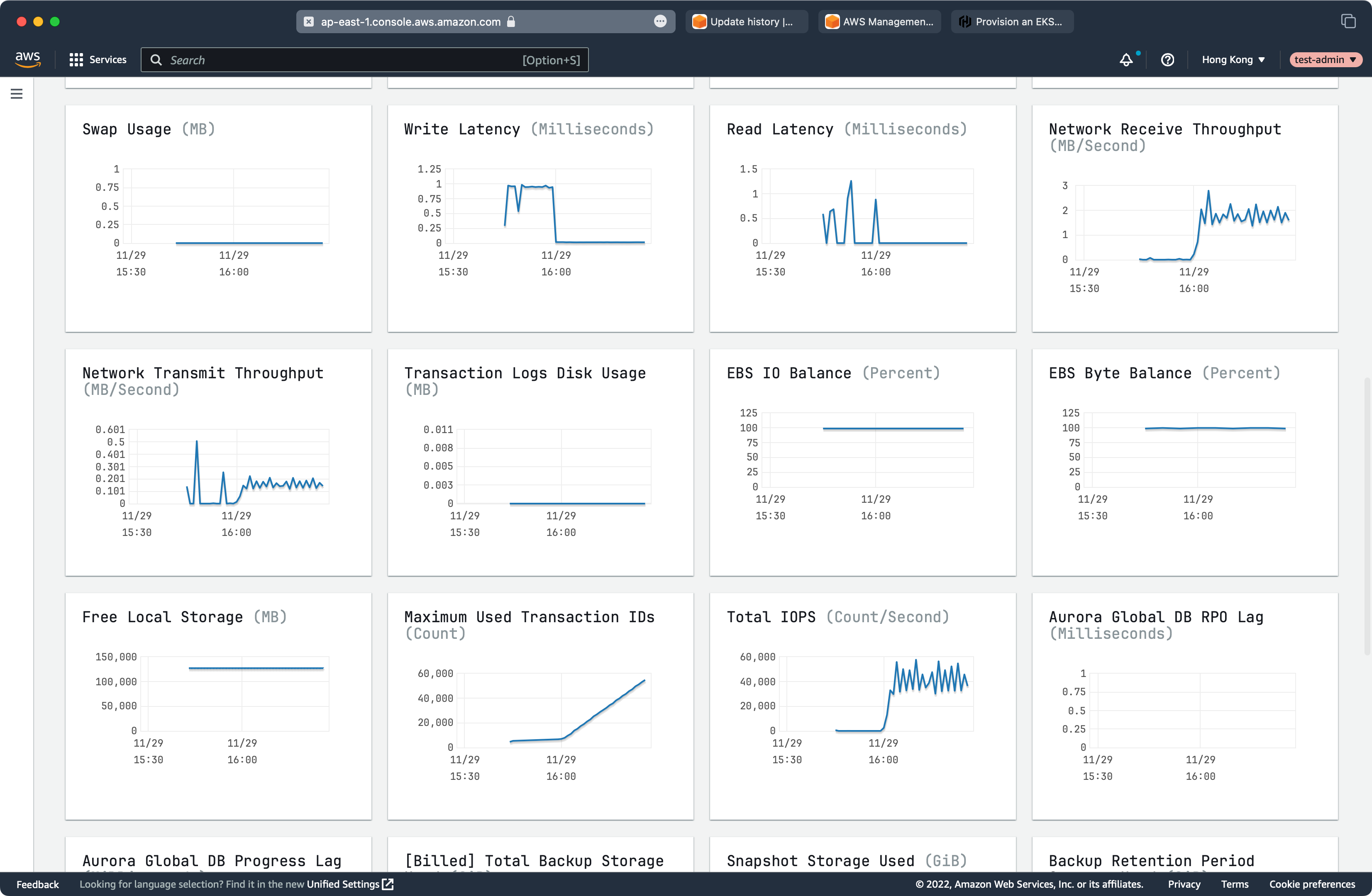
Task: Click the browser tab overview icon
Action: pyautogui.click(x=1348, y=21)
